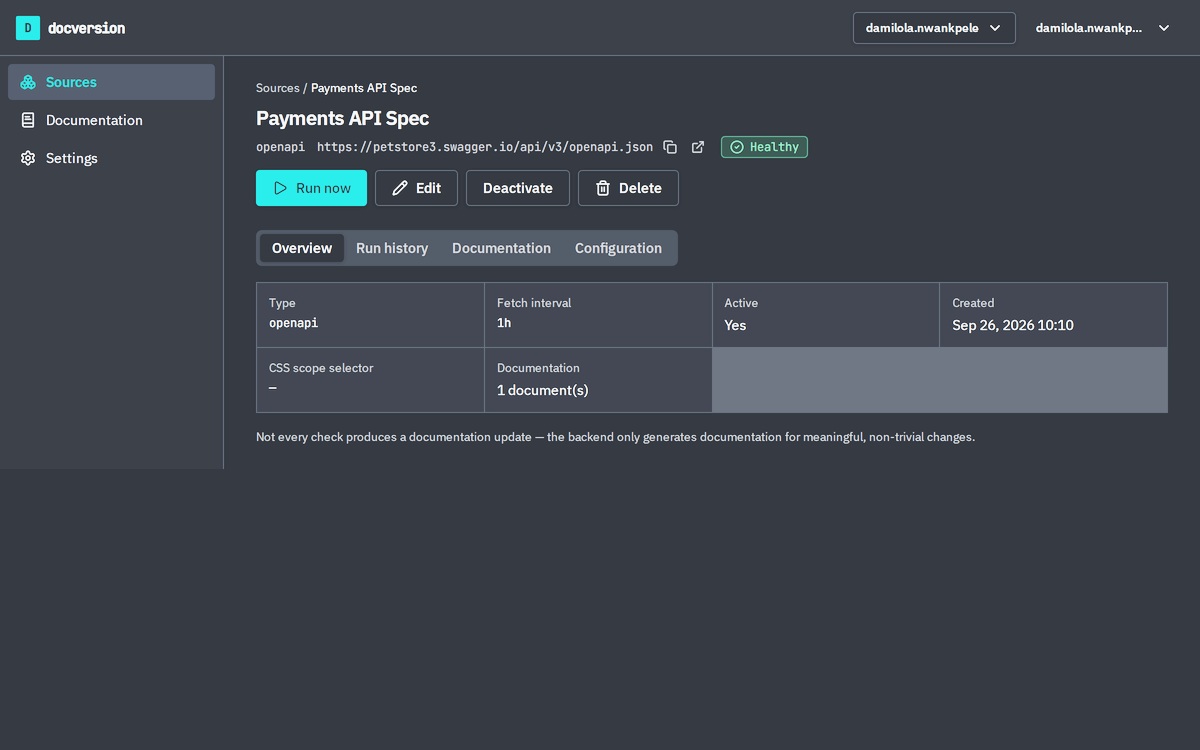Click the 1 document(s) value
The width and height of the screenshot is (1200, 750).
pos(542,390)
